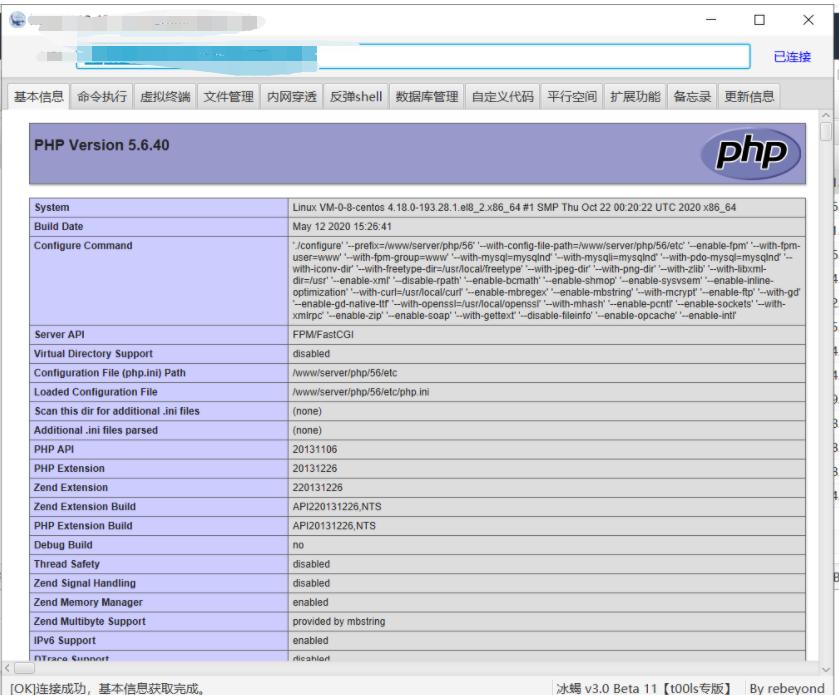Click the PHP Extension label
This screenshot has width=839, height=695.
click(69, 468)
